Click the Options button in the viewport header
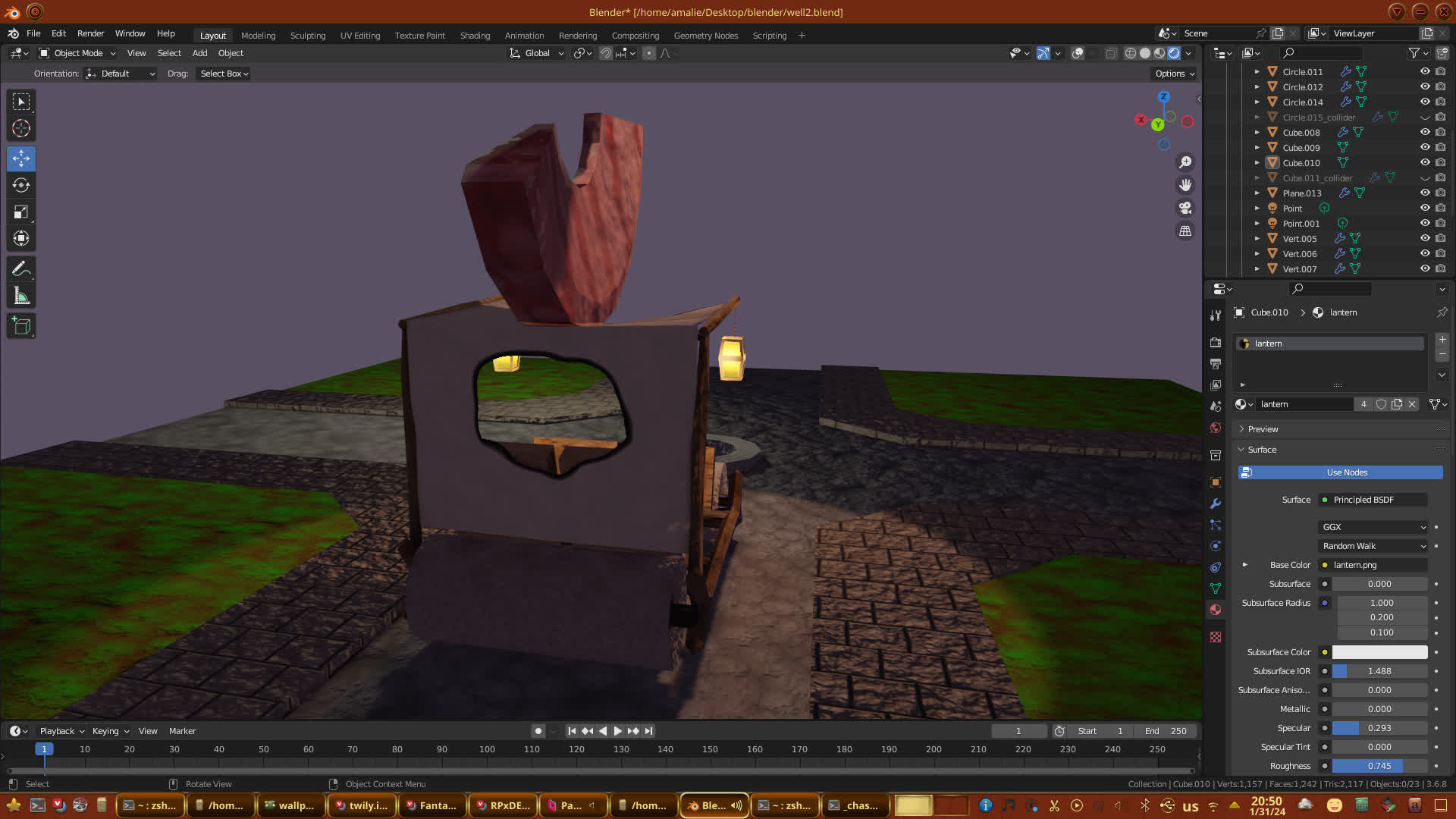Screen dimensions: 1456x819 1174,74
